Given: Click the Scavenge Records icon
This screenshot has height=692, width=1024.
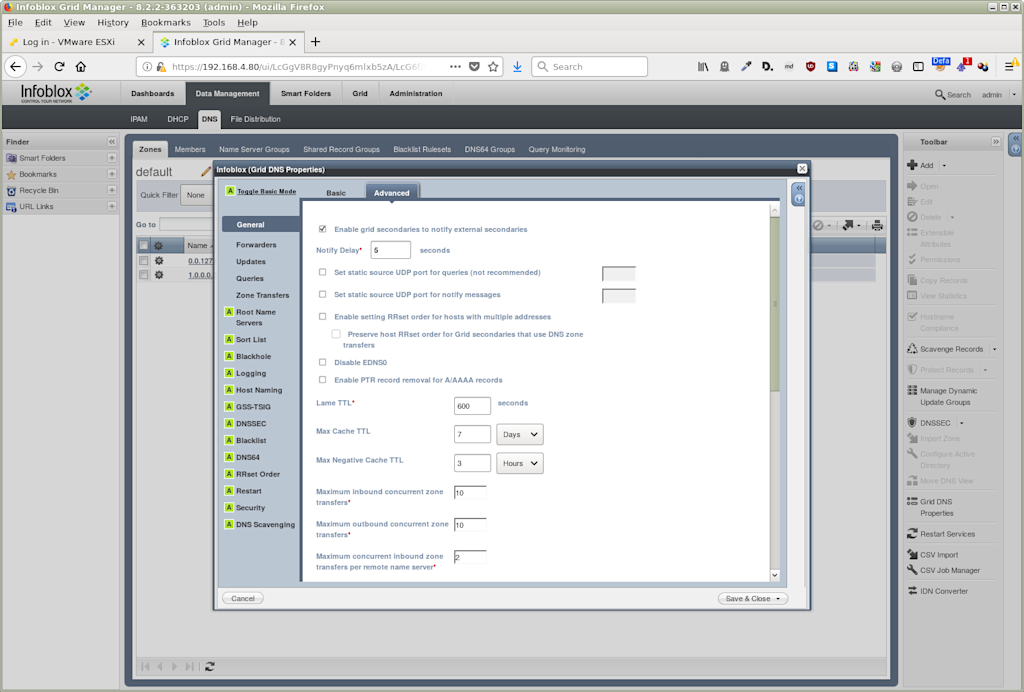Looking at the screenshot, I should [x=912, y=349].
